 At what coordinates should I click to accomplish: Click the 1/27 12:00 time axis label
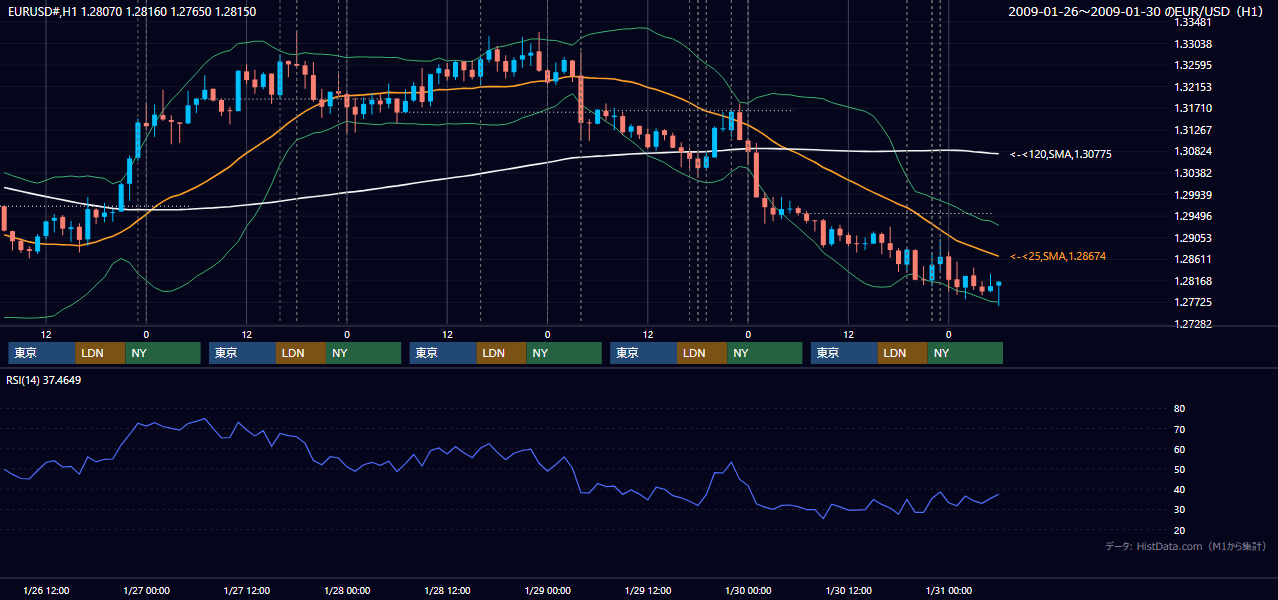(x=246, y=590)
